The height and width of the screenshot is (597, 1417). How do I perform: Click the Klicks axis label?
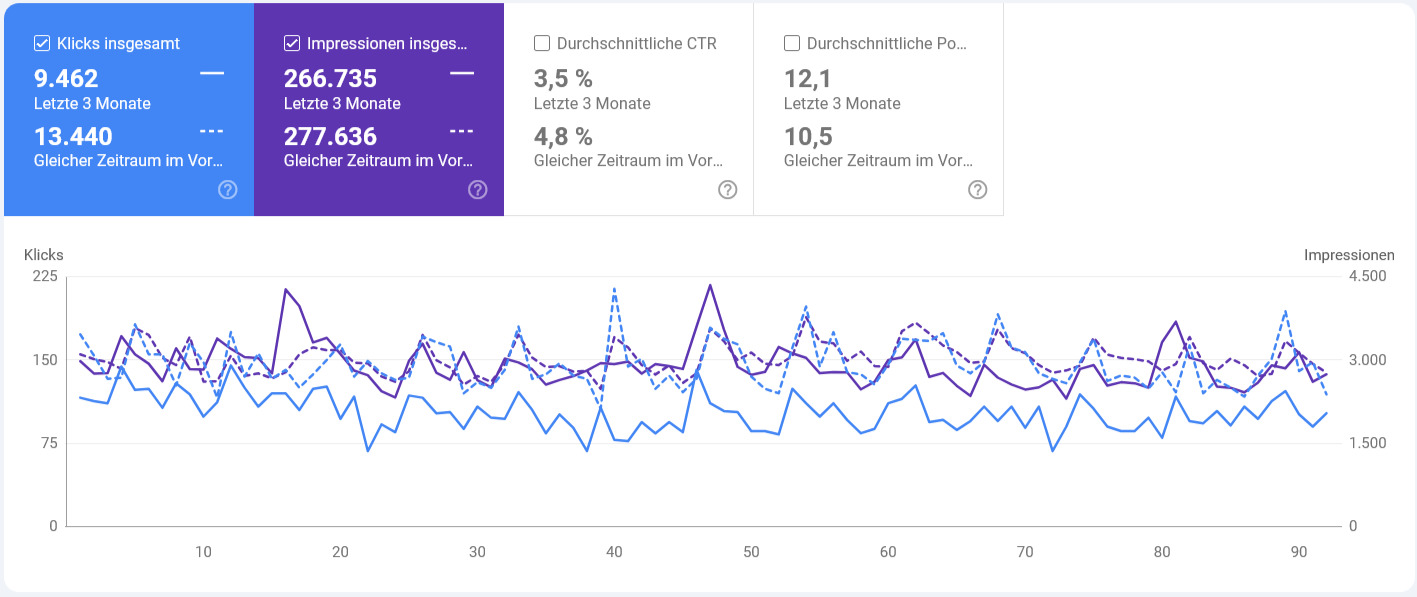pos(44,255)
